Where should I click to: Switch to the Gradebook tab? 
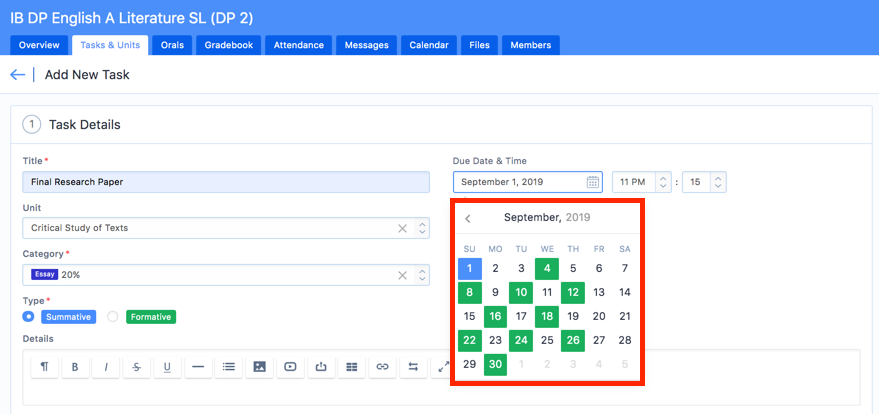tap(229, 45)
